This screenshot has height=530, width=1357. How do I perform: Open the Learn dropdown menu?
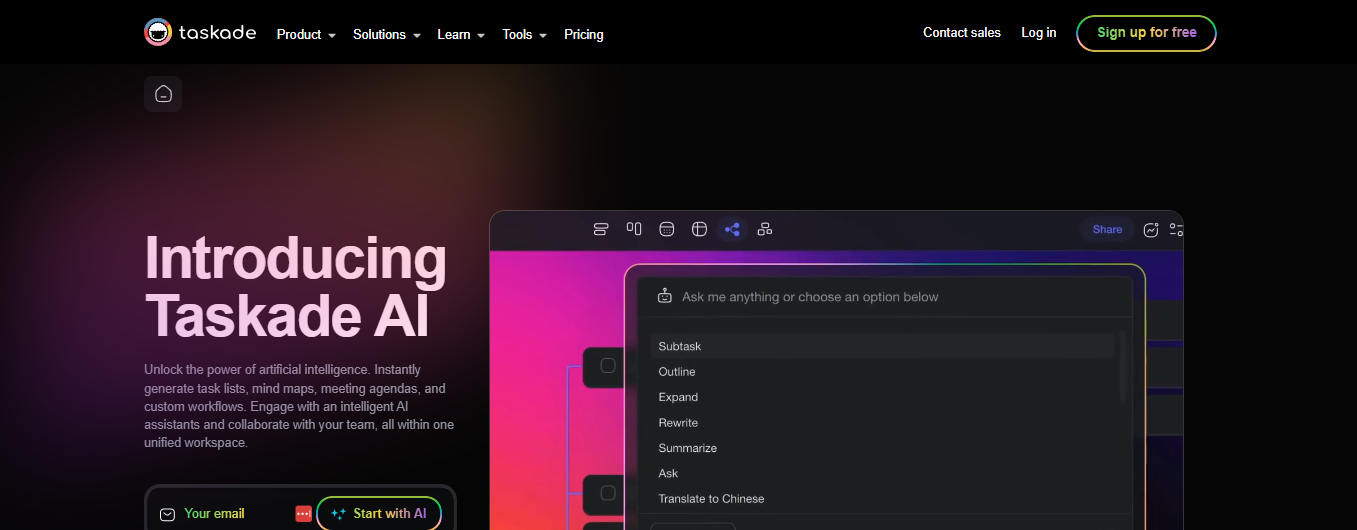(461, 34)
